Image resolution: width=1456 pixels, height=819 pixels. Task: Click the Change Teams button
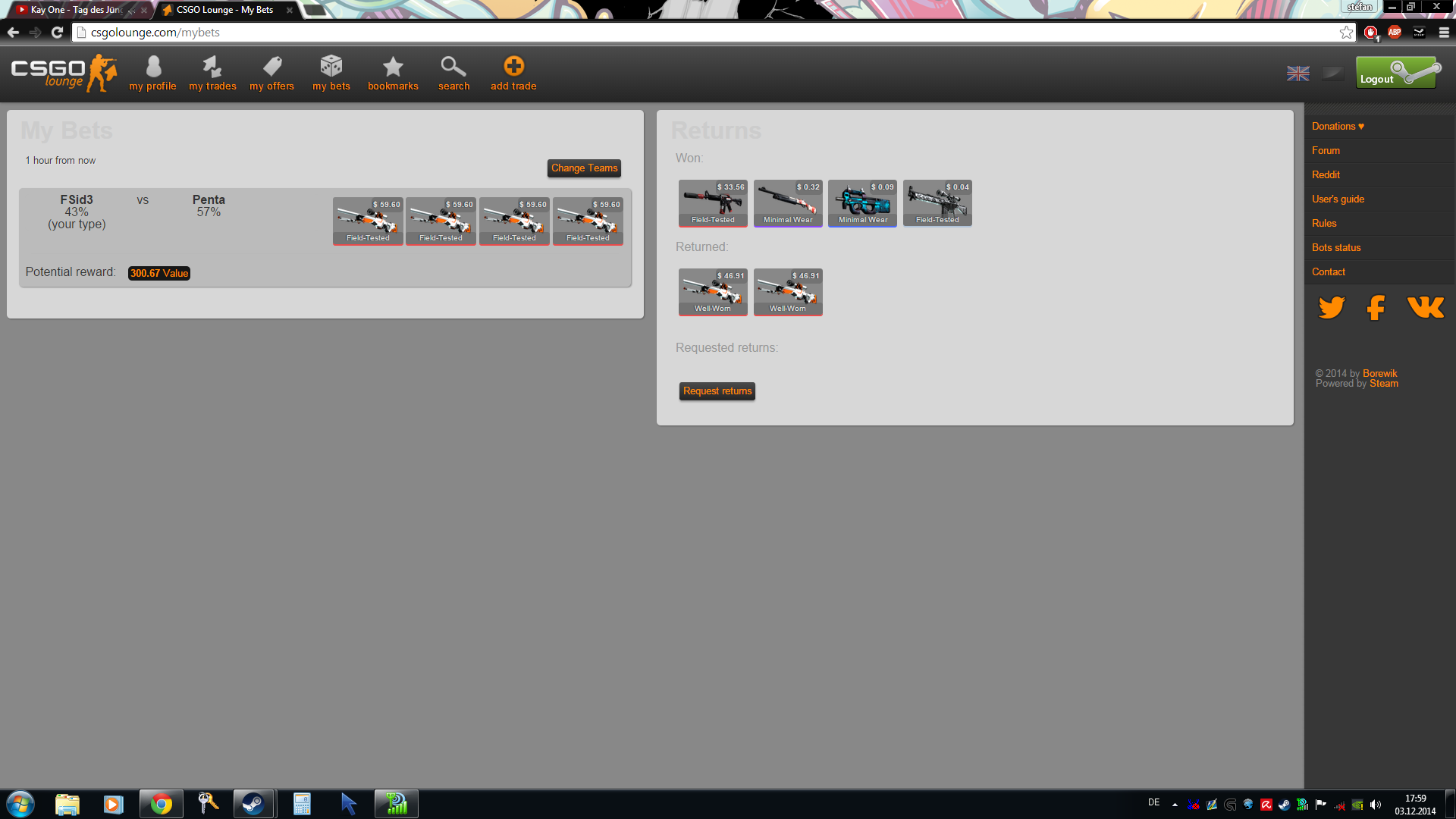tap(584, 168)
